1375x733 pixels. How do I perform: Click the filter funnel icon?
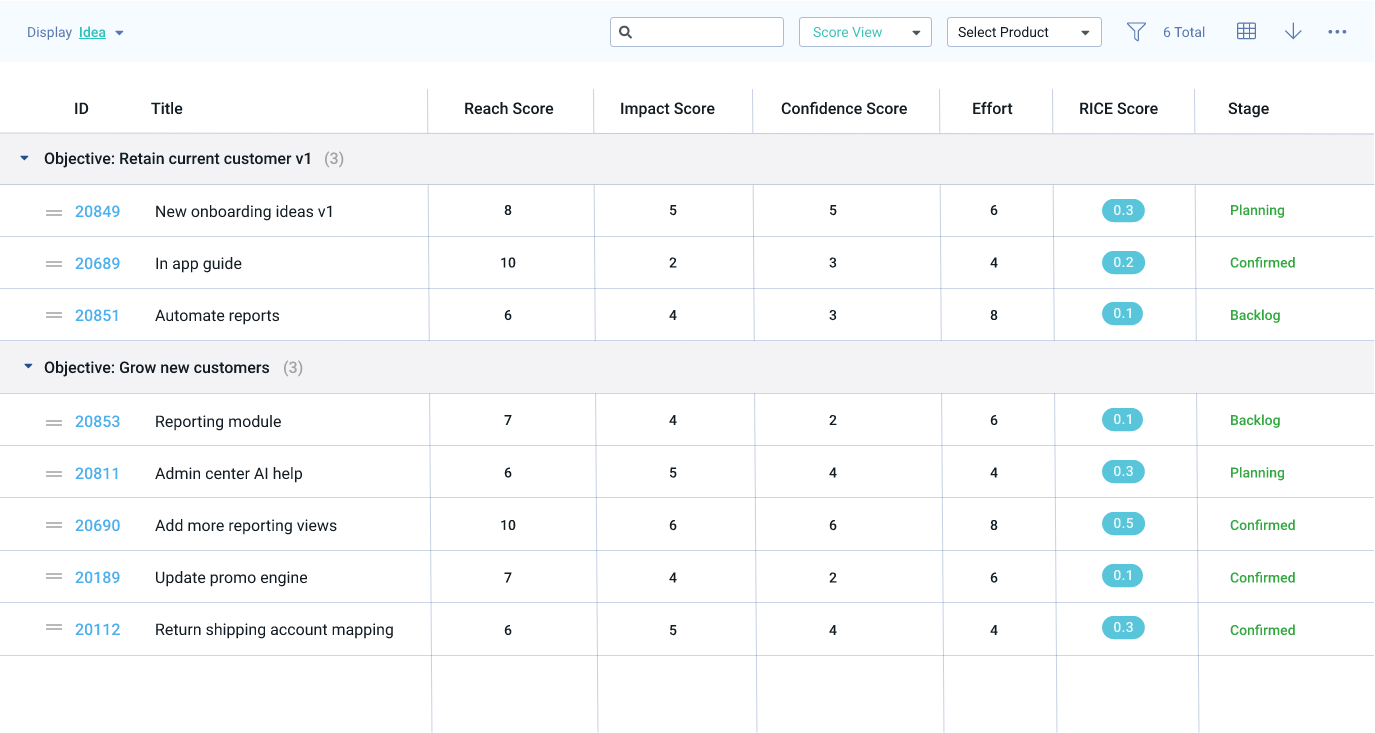click(x=1136, y=32)
